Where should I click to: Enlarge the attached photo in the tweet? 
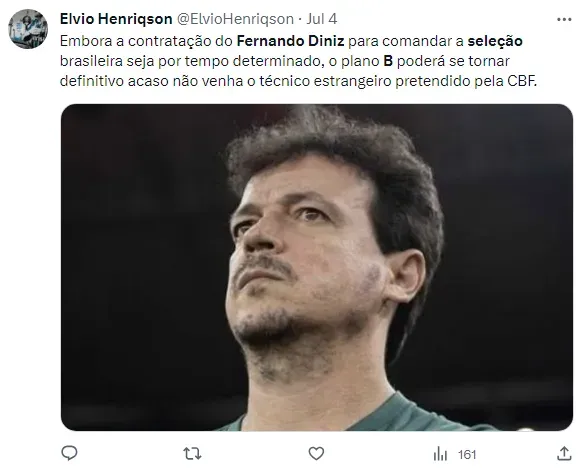pos(317,267)
